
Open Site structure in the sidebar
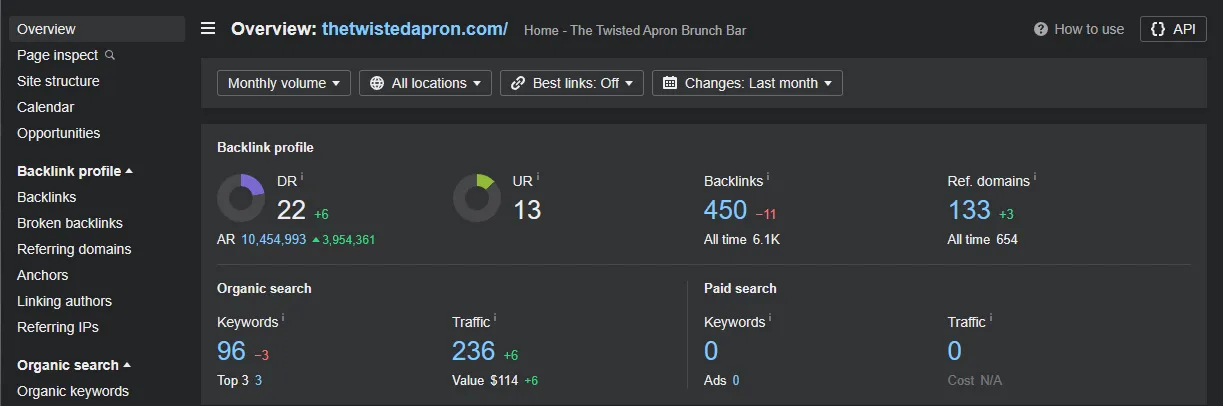point(58,81)
